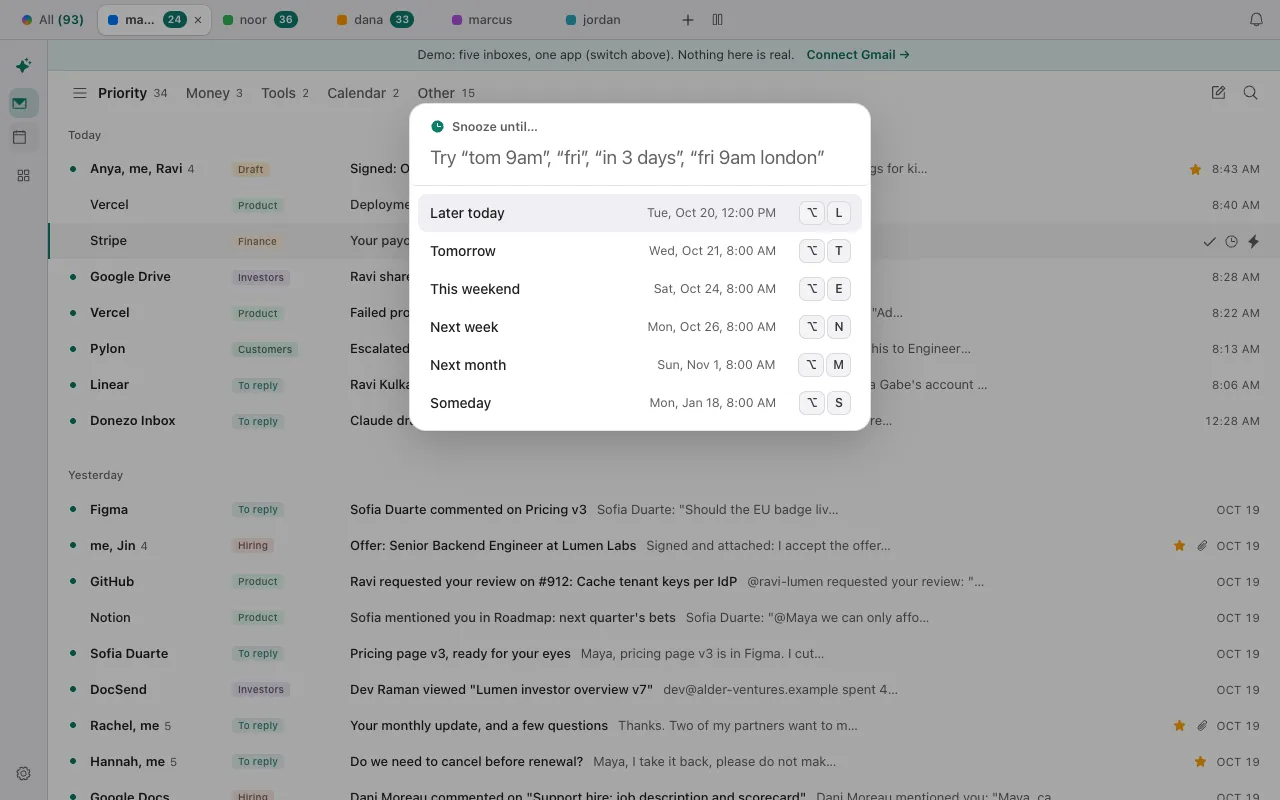The image size is (1280, 800).
Task: Open the apps grid sidebar icon
Action: [x=23, y=176]
